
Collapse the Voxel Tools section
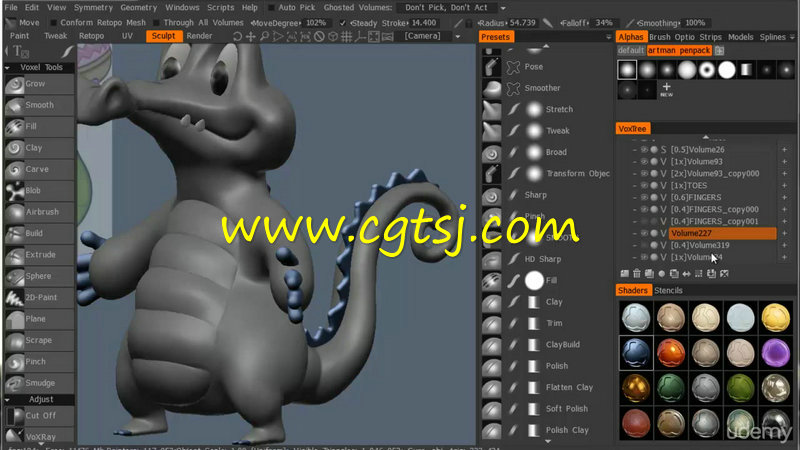[x=7, y=67]
